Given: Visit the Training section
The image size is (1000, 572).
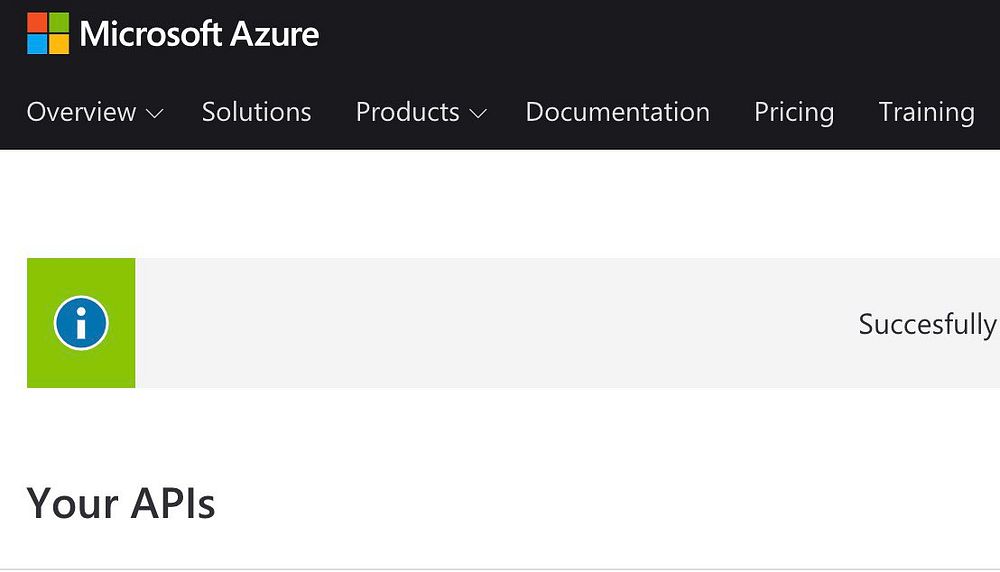Looking at the screenshot, I should (926, 112).
